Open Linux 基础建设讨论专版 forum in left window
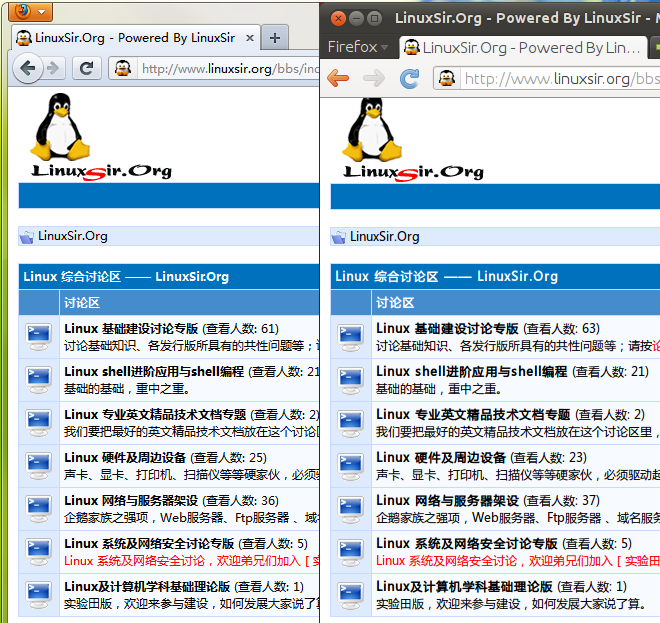660x623 pixels. [131, 328]
